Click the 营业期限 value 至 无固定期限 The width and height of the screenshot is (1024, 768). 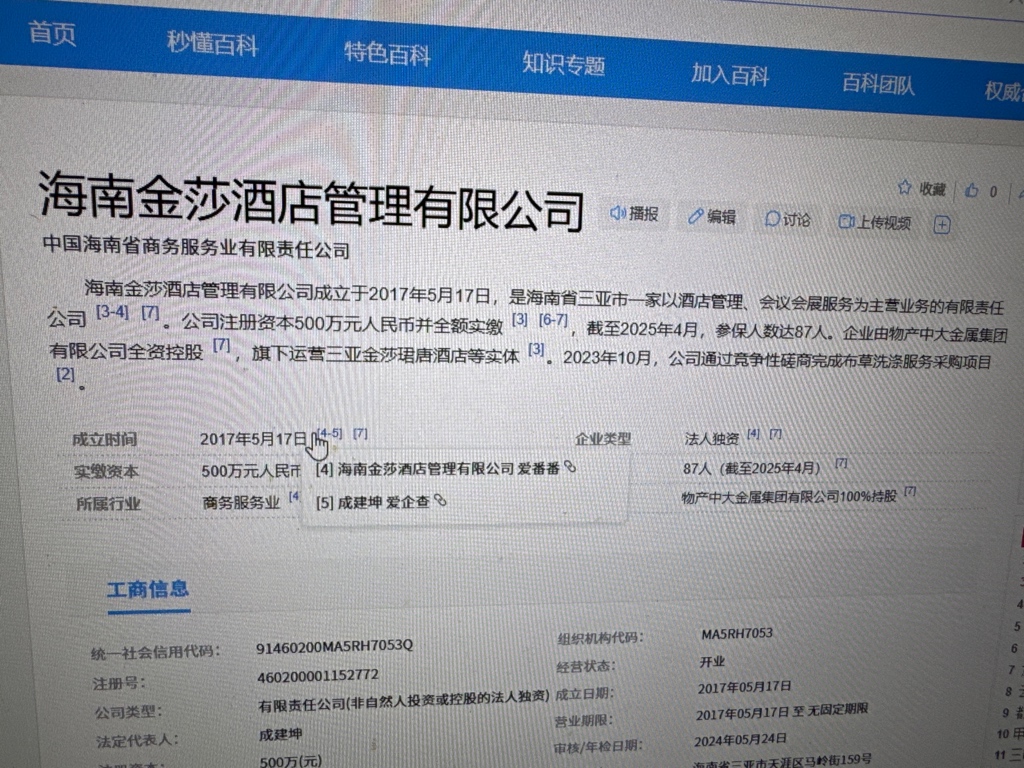(782, 712)
